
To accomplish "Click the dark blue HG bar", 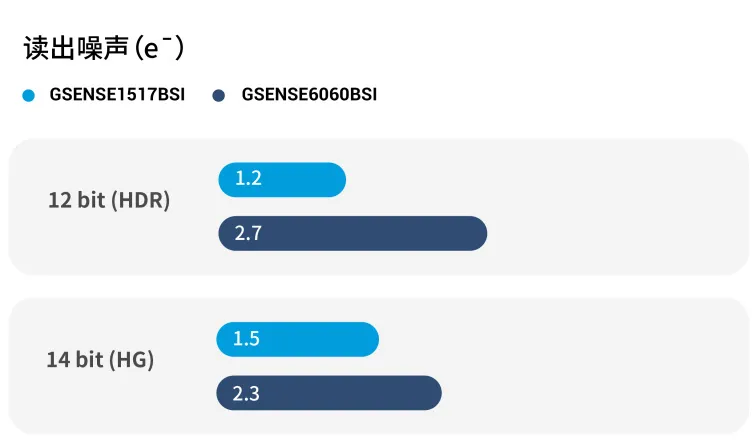I will point(340,393).
